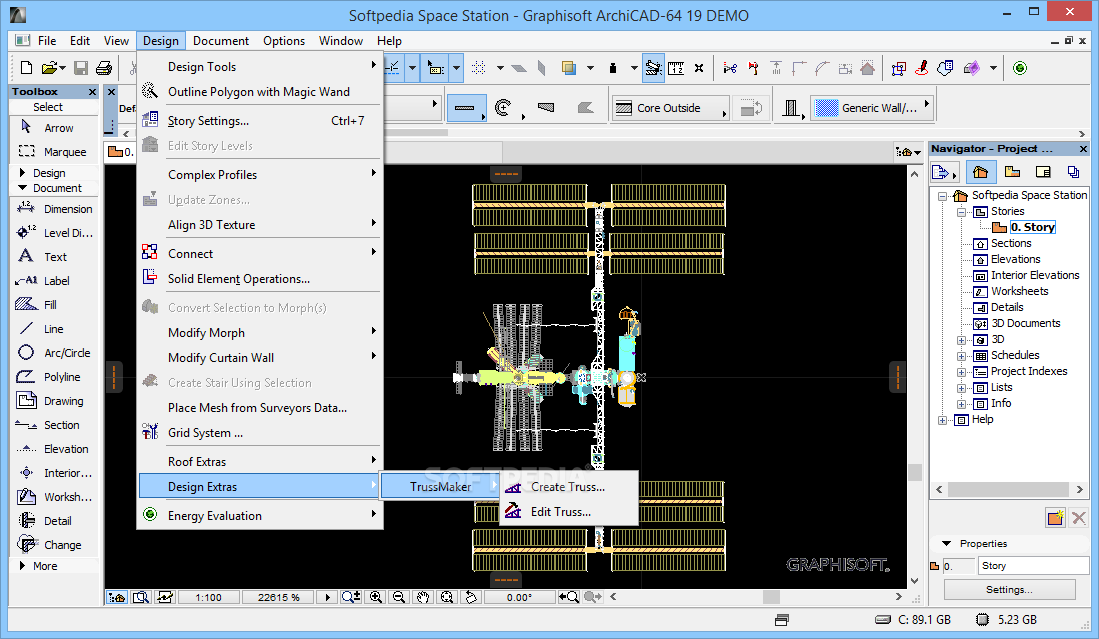Click the green Energy Evaluation toolbar icon
Viewport: 1099px width, 639px height.
[1020, 68]
